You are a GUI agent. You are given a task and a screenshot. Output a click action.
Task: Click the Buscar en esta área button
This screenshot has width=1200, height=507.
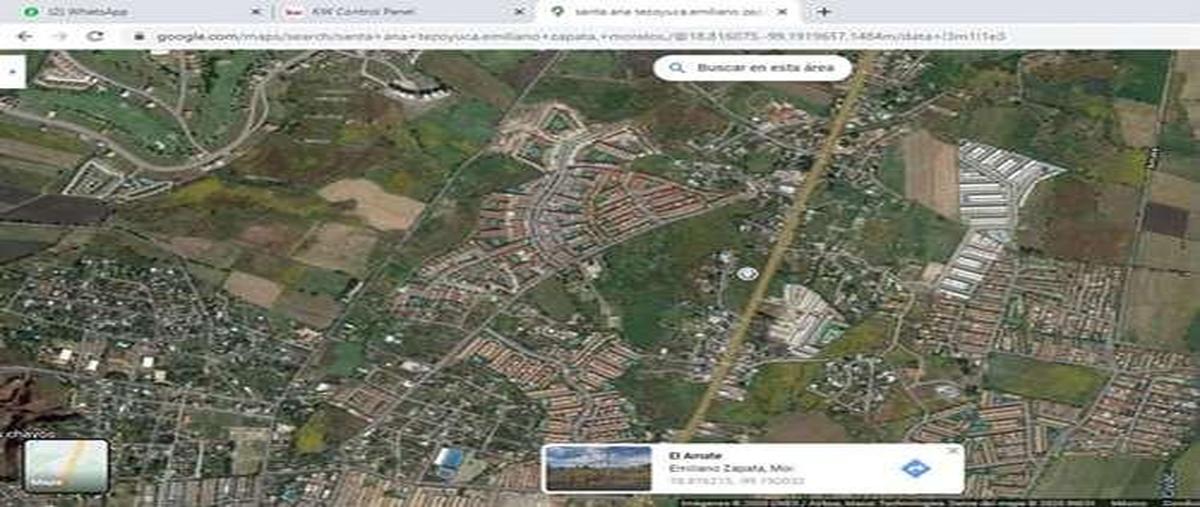coord(752,68)
